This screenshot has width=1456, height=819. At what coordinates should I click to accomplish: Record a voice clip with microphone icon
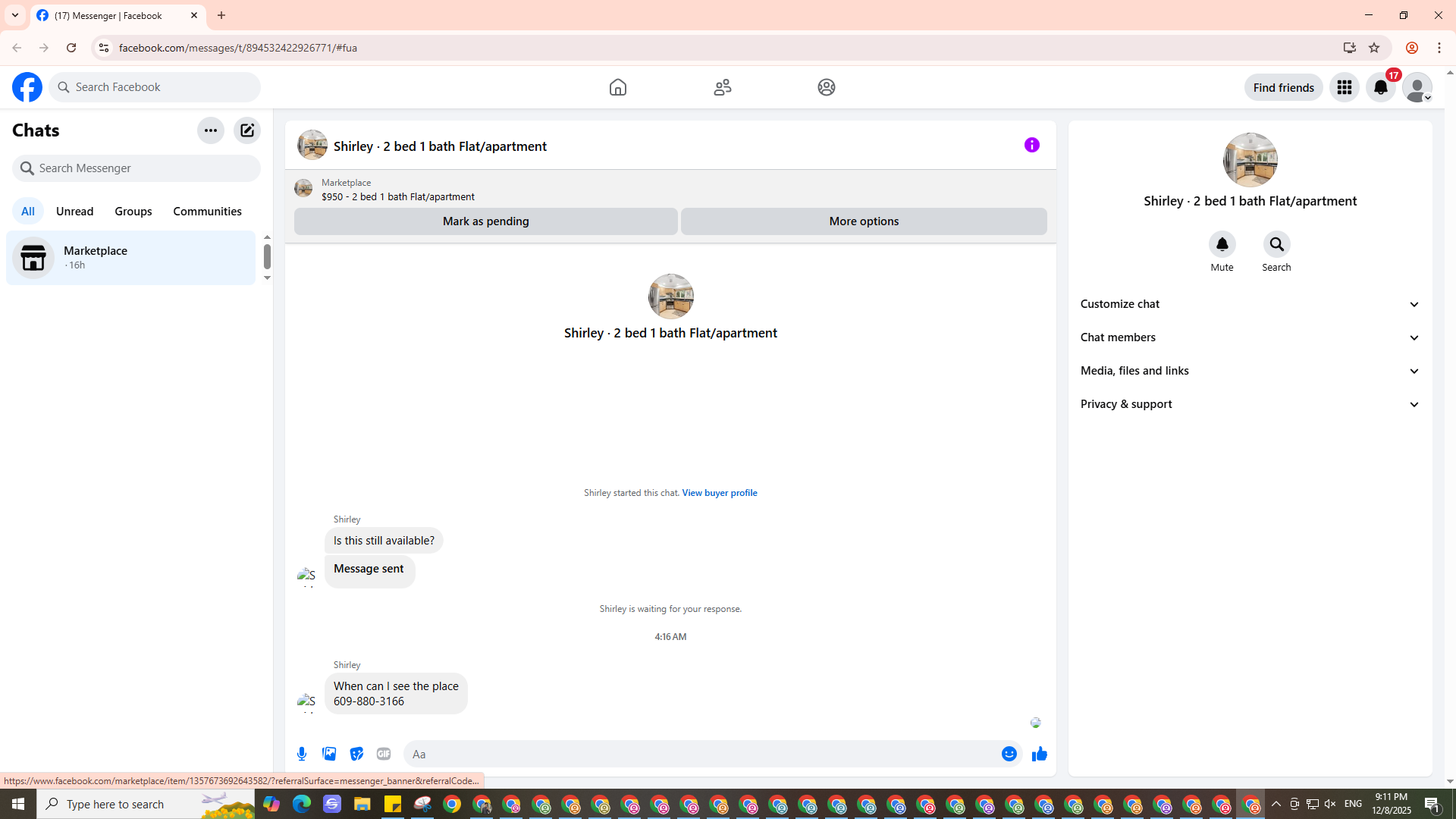click(302, 754)
